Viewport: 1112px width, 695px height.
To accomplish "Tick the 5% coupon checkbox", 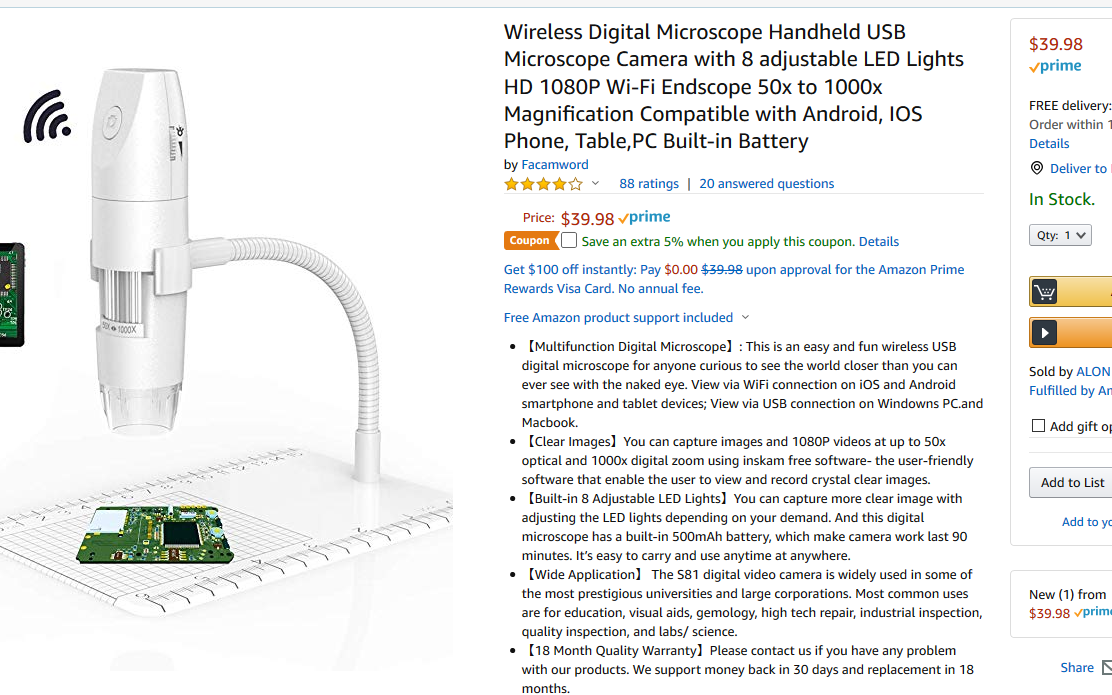I will click(569, 240).
